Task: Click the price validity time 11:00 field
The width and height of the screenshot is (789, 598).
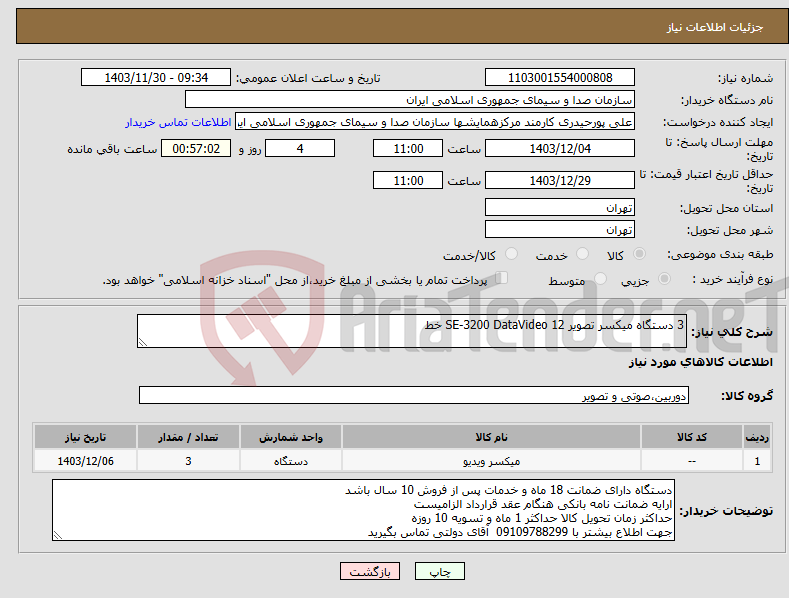Action: 408,180
